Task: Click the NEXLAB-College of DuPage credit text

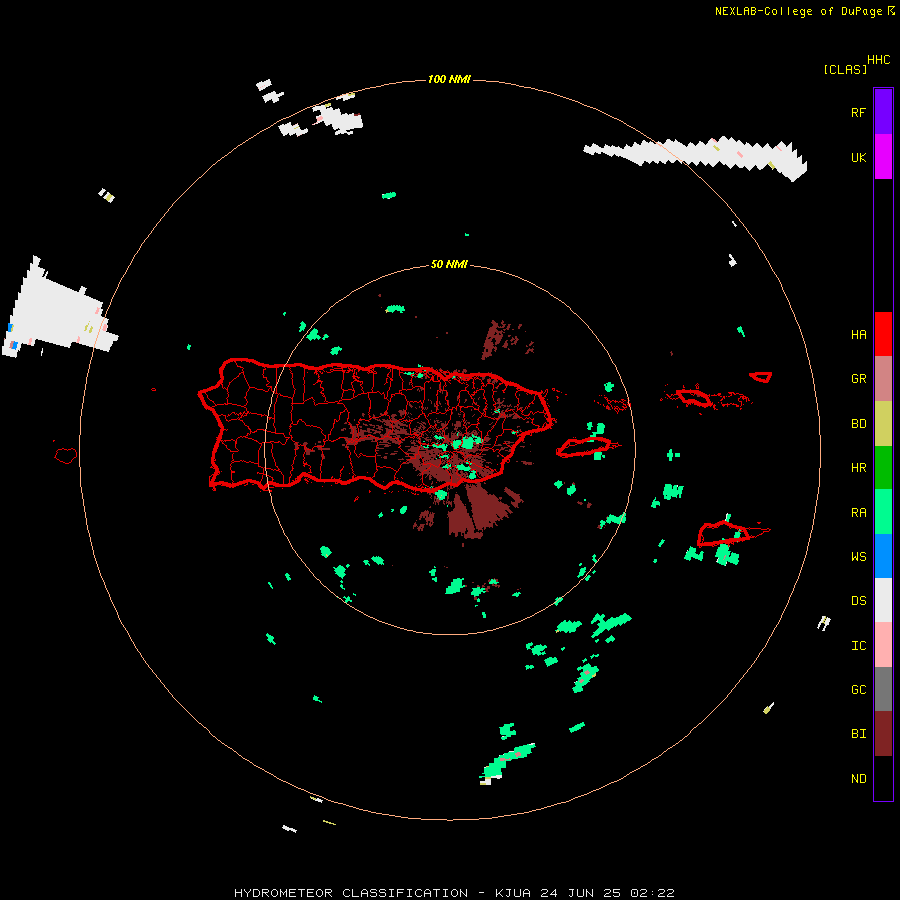Action: click(798, 11)
